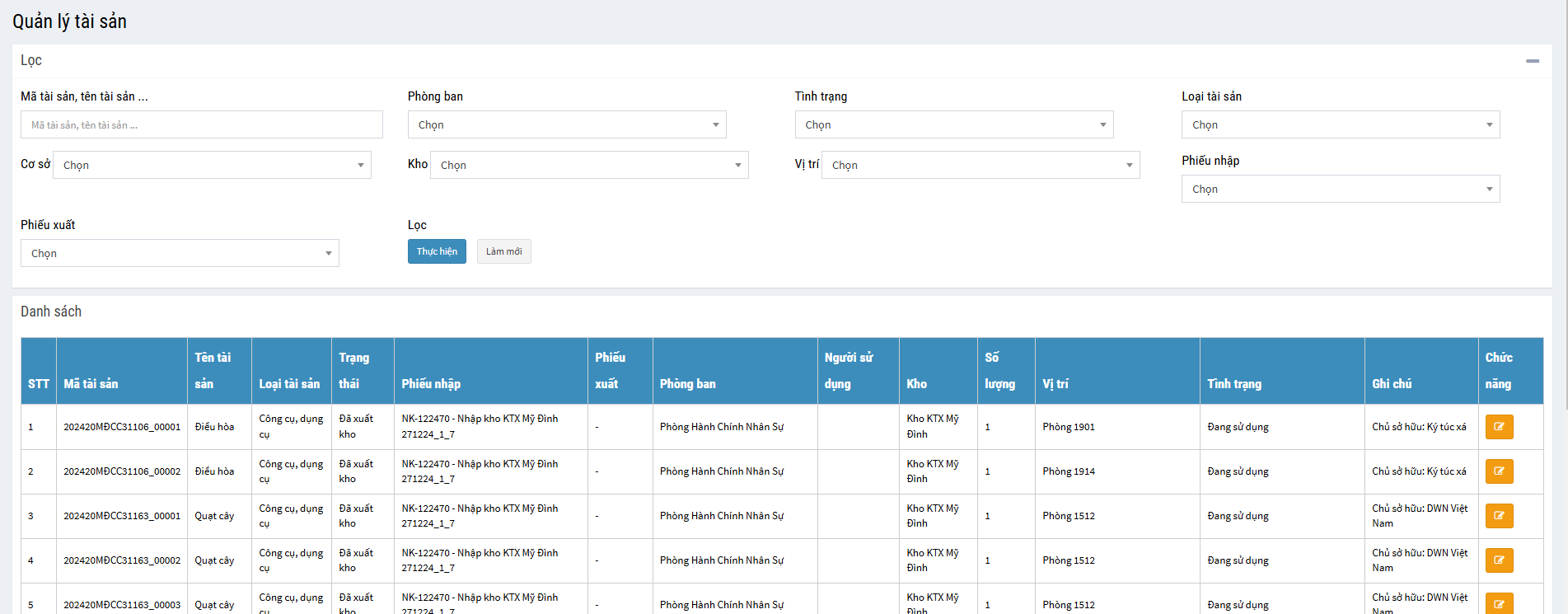Click edit icon for asset 202420MĐCC31106_00002
Image resolution: width=1568 pixels, height=614 pixels.
pos(1499,471)
